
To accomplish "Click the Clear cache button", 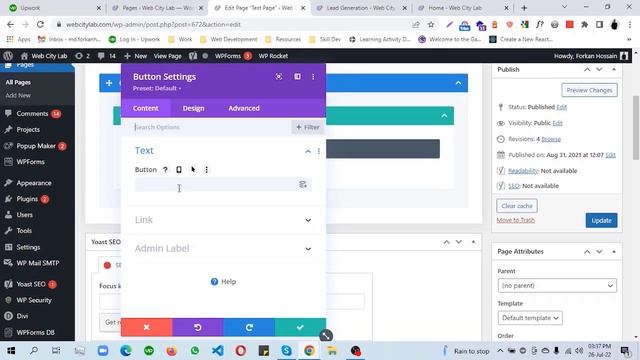I will (517, 206).
